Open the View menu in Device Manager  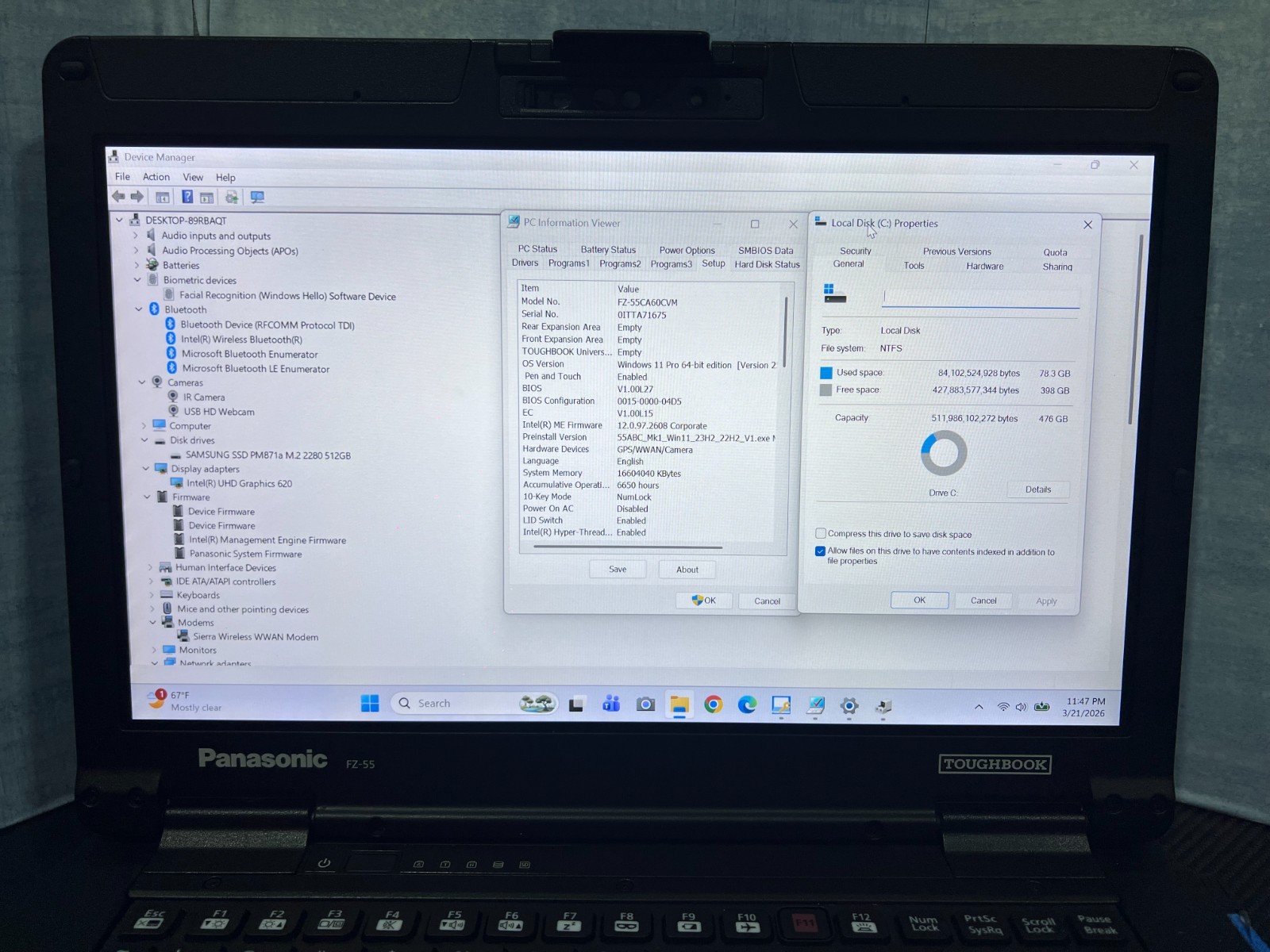tap(193, 178)
